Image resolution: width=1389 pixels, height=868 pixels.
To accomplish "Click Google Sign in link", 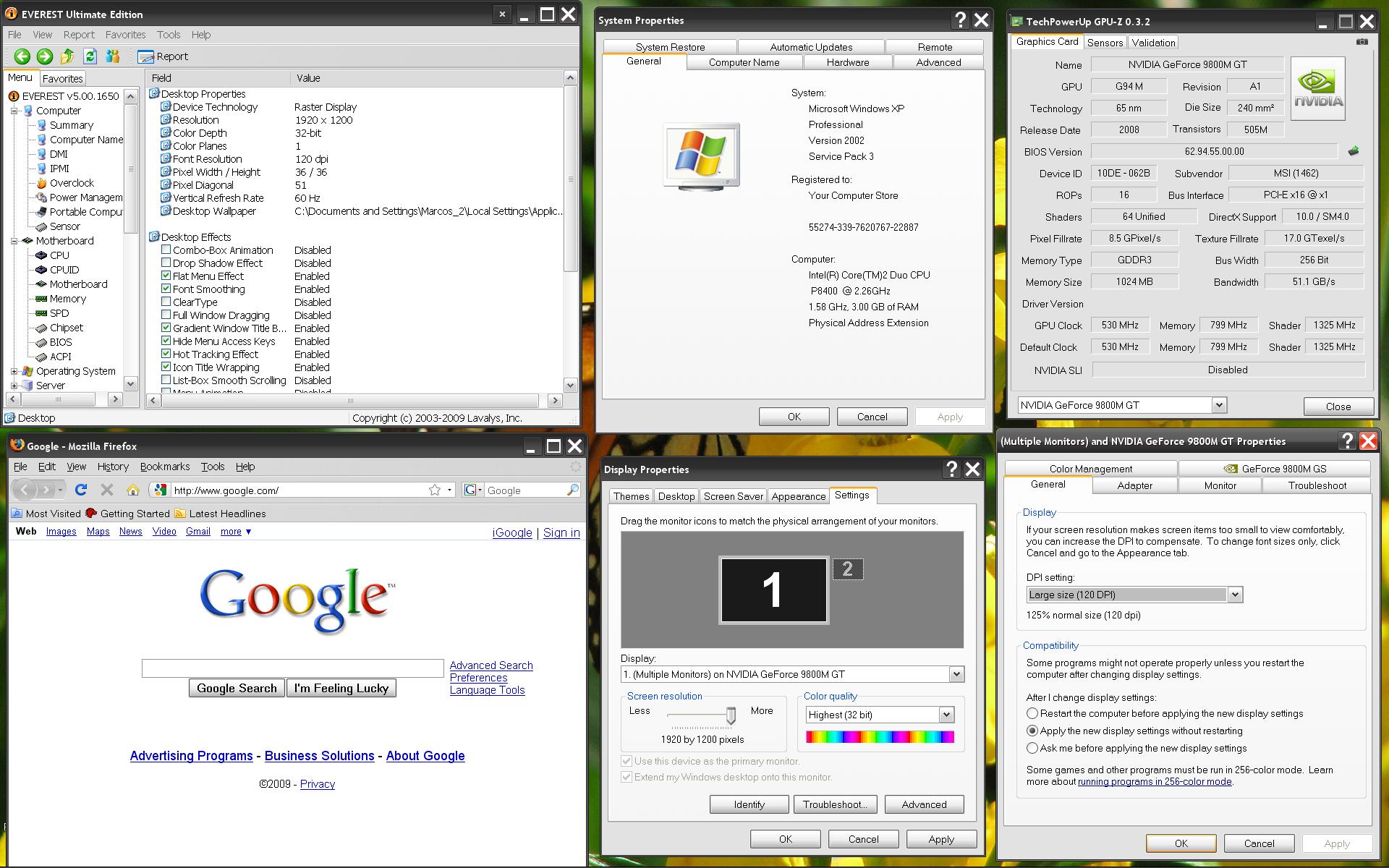I will 561,532.
